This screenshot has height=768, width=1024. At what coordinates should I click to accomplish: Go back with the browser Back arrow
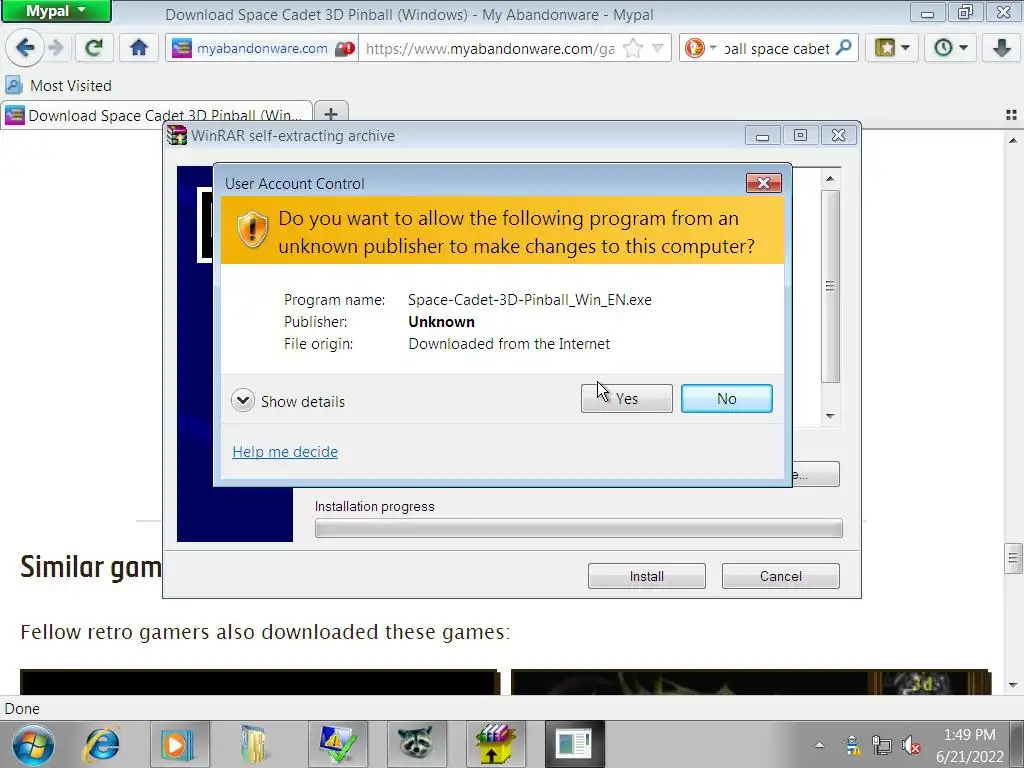click(x=25, y=48)
